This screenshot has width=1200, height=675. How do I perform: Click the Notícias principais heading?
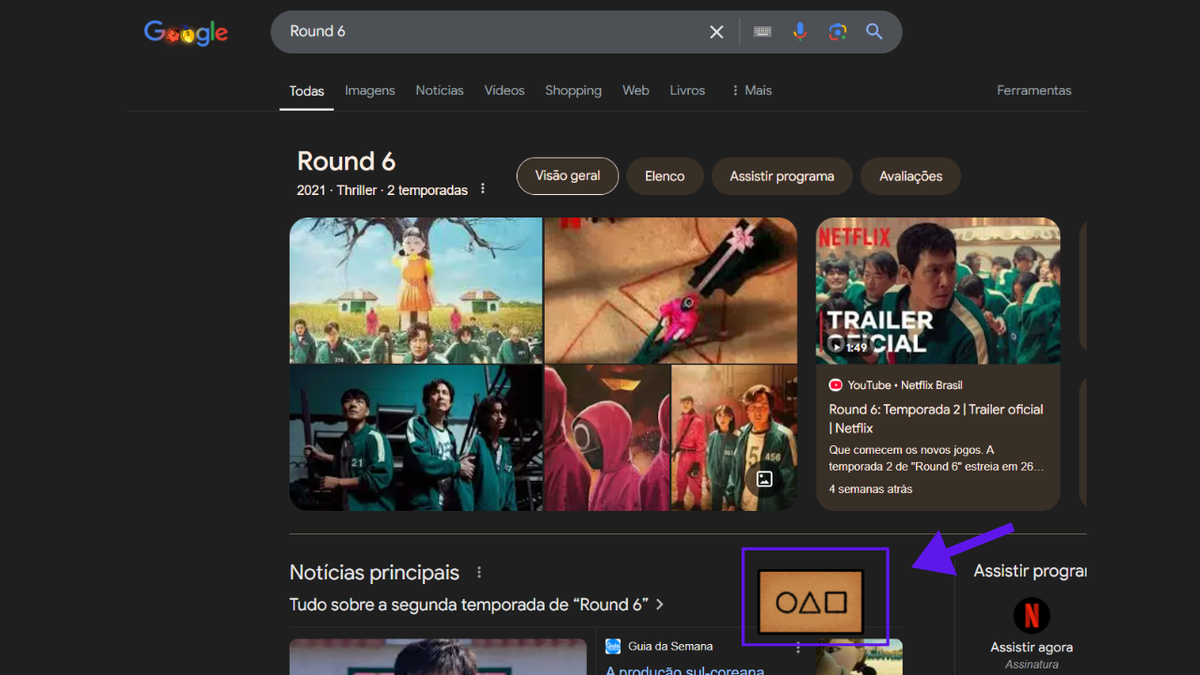pos(374,573)
